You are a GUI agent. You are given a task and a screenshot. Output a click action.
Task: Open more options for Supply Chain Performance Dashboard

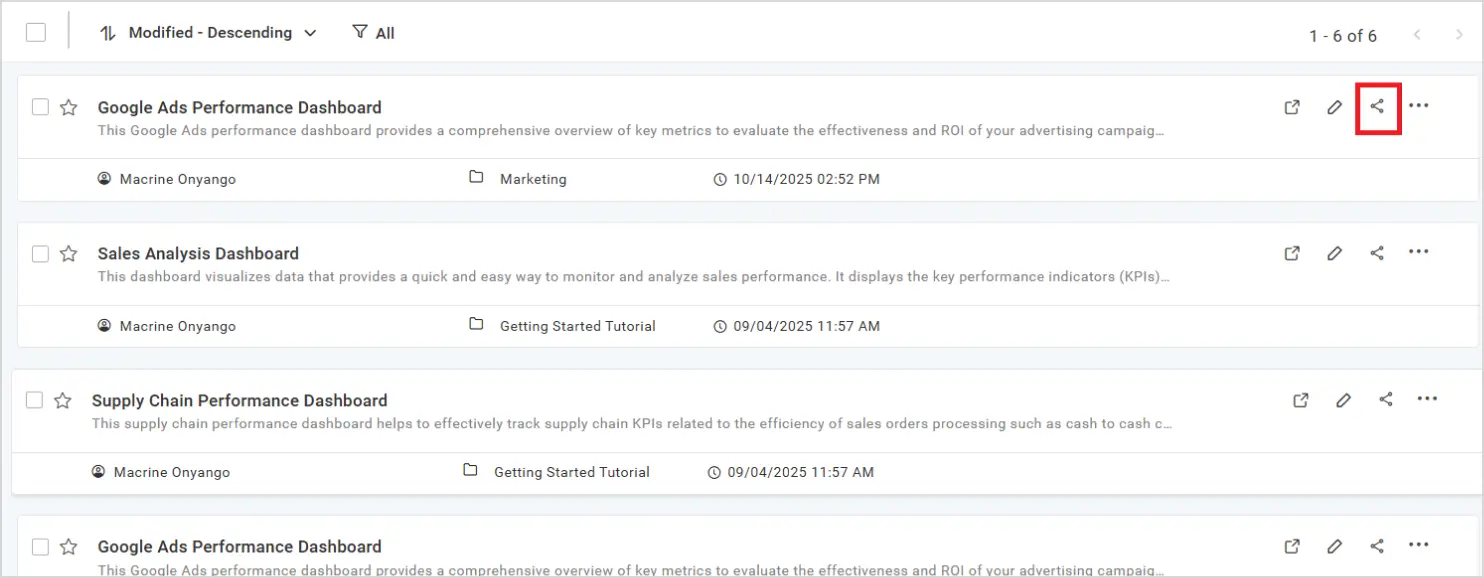[1427, 399]
